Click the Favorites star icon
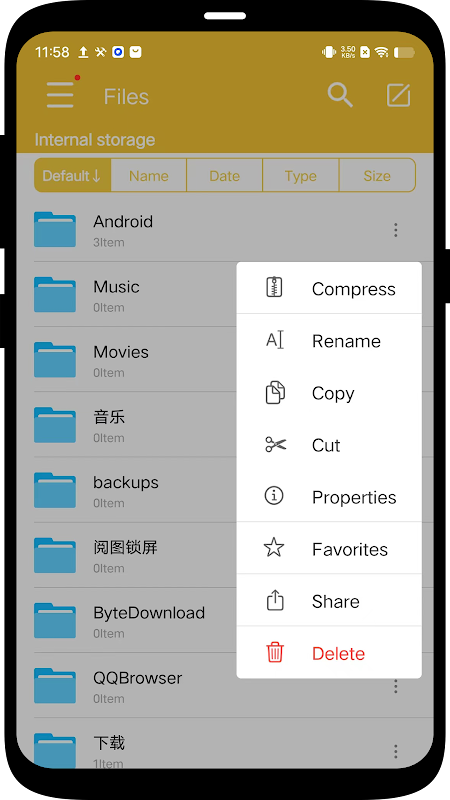 (274, 547)
